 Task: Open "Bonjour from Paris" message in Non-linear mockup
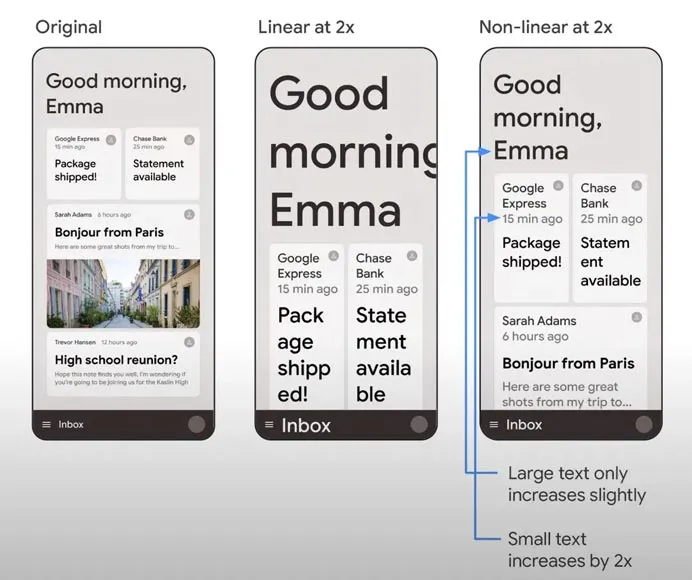pos(568,363)
